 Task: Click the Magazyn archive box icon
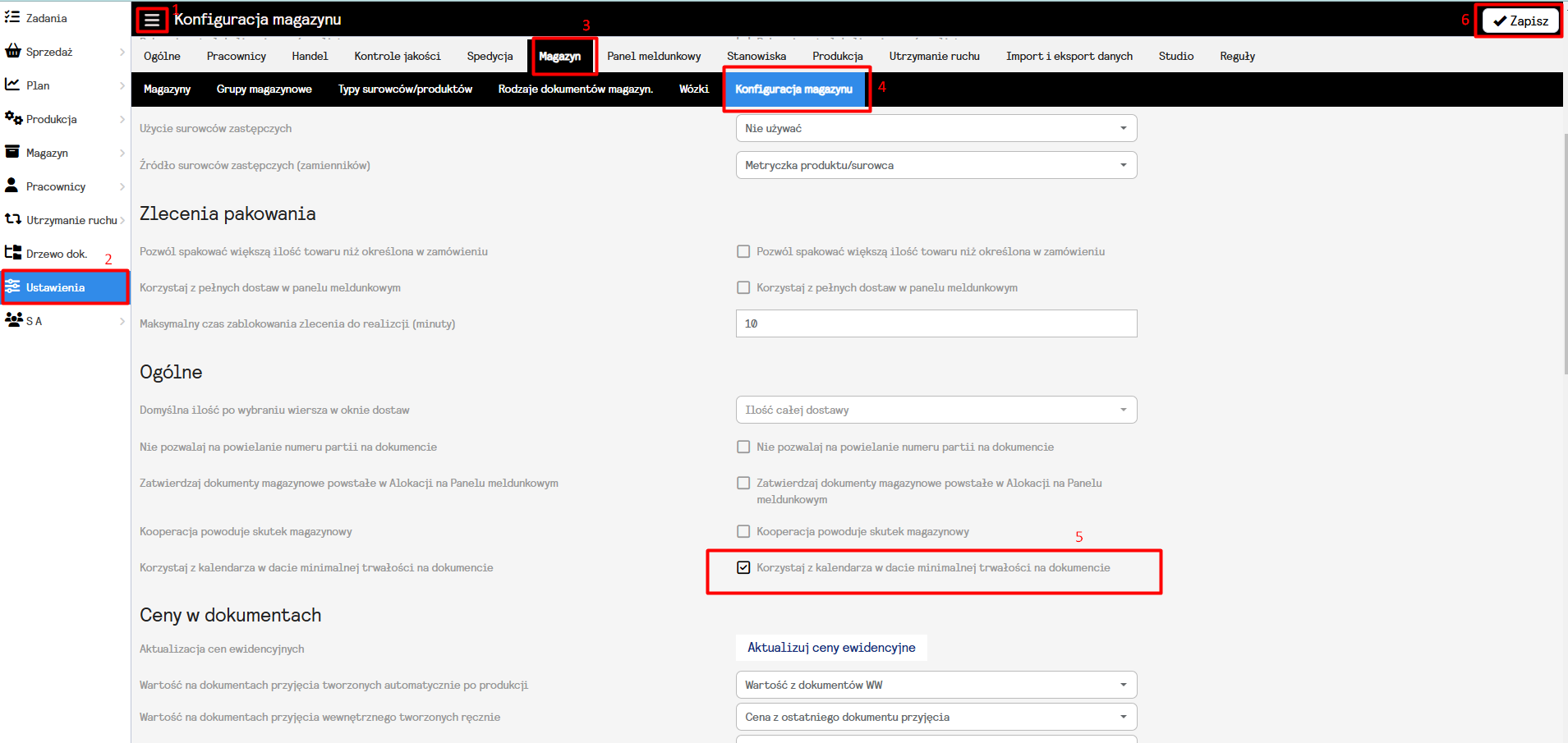[x=12, y=152]
